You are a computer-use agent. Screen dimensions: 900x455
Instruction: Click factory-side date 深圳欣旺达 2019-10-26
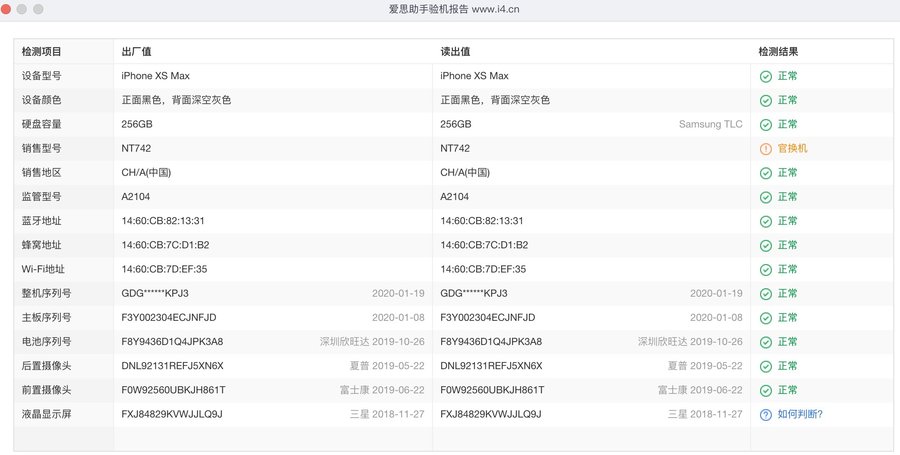point(372,341)
